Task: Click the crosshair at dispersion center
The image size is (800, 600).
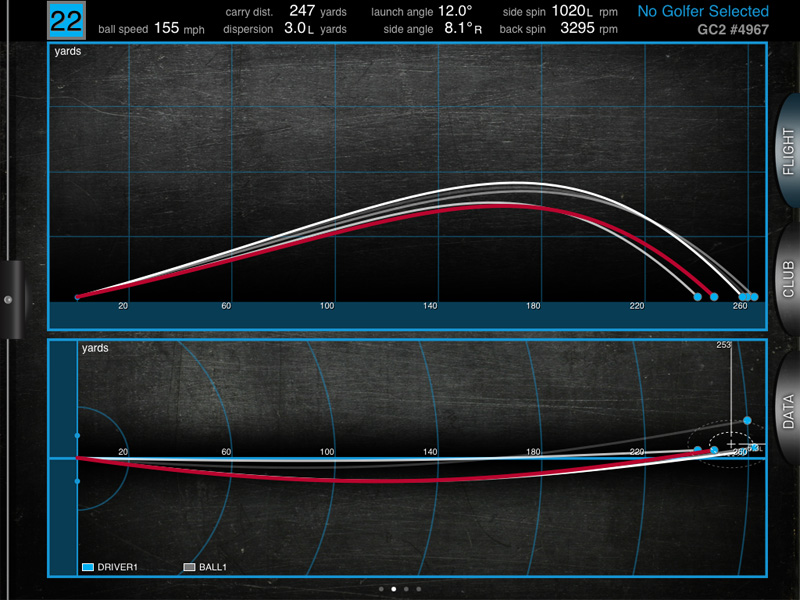Action: [731, 443]
